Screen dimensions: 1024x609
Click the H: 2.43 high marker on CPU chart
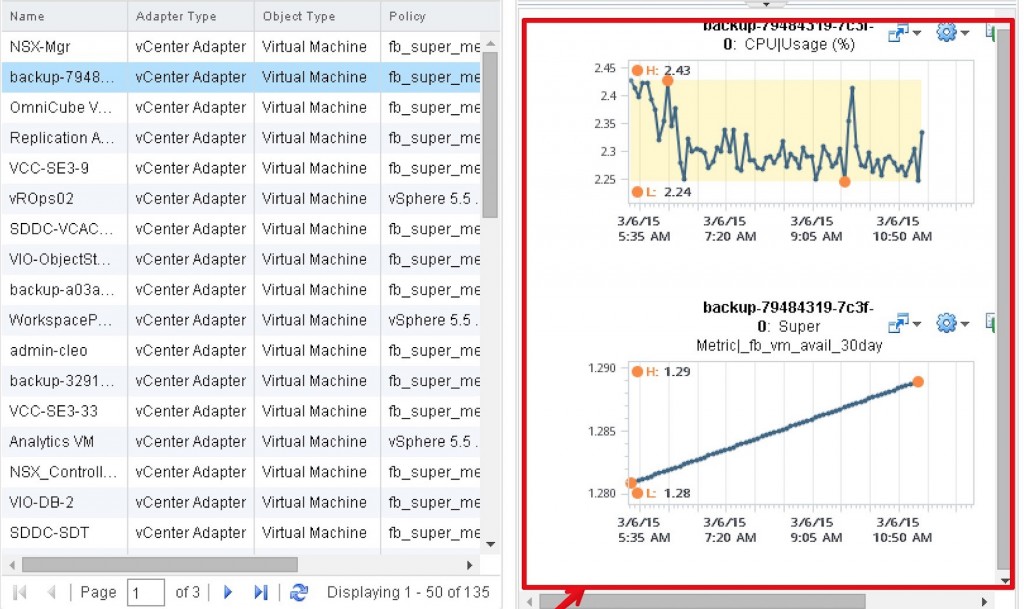tap(637, 70)
